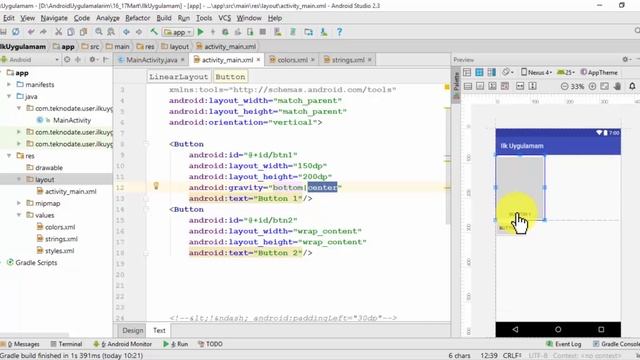
Task: Open the preview screen orientation dropdown
Action: click(508, 72)
